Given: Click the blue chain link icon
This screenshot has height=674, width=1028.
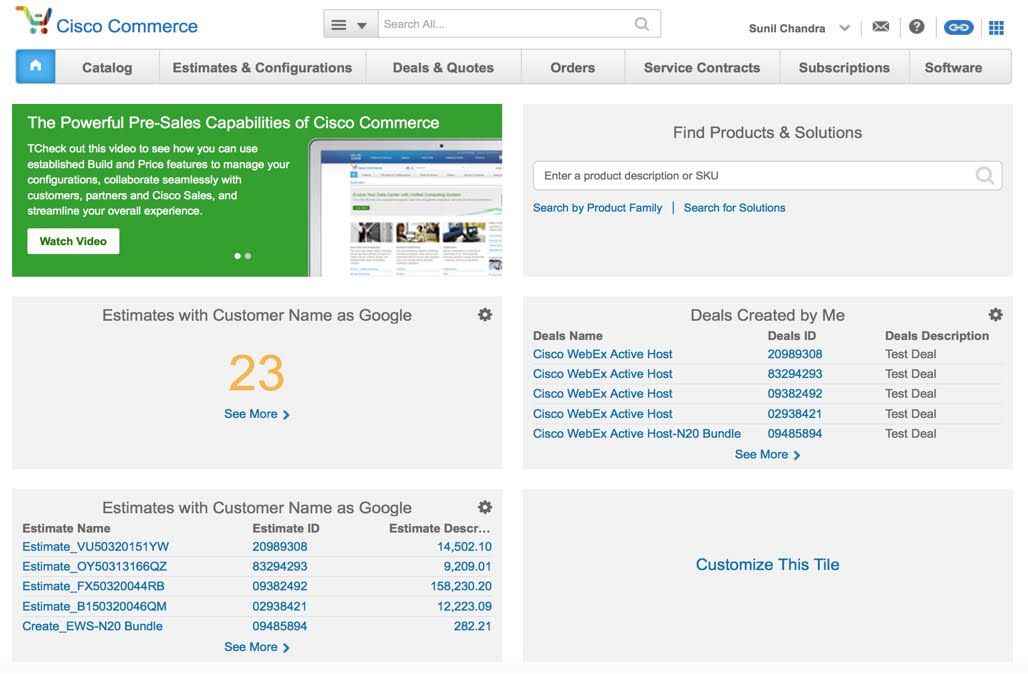Looking at the screenshot, I should pyautogui.click(x=959, y=27).
